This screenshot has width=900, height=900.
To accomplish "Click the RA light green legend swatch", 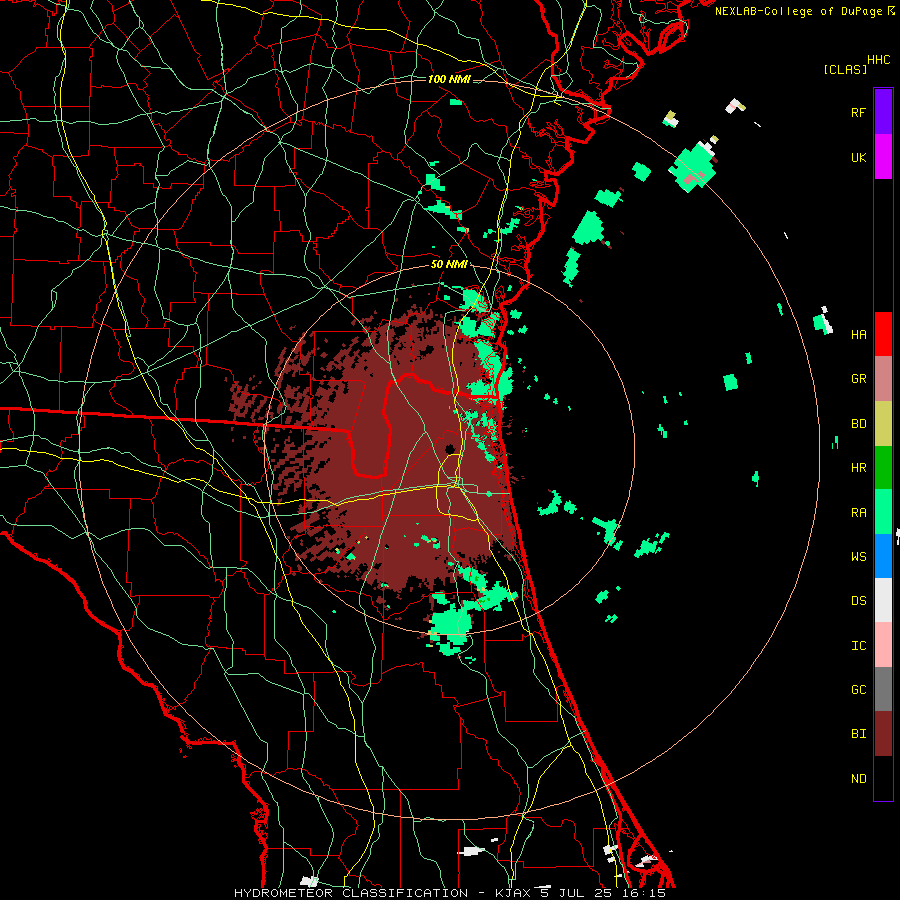I will (x=883, y=512).
